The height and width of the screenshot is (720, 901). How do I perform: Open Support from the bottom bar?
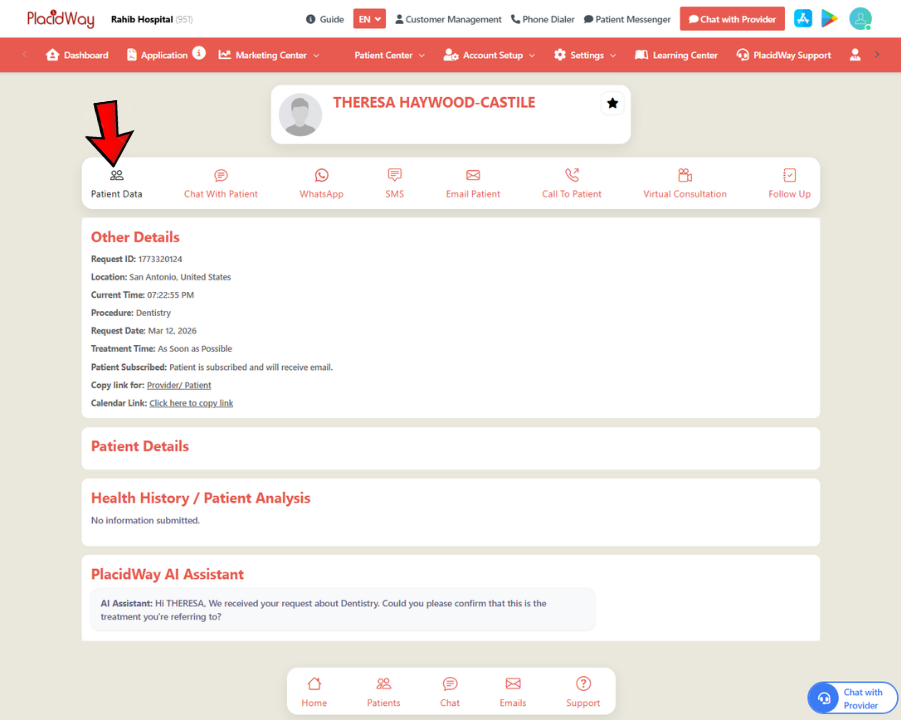(x=583, y=692)
